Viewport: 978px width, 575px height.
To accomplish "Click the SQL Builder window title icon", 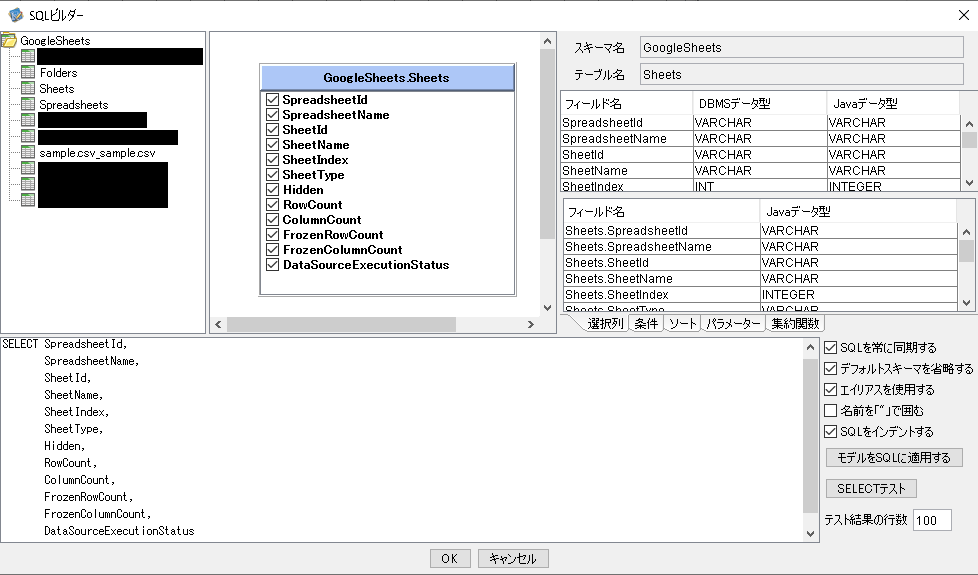I will point(15,15).
